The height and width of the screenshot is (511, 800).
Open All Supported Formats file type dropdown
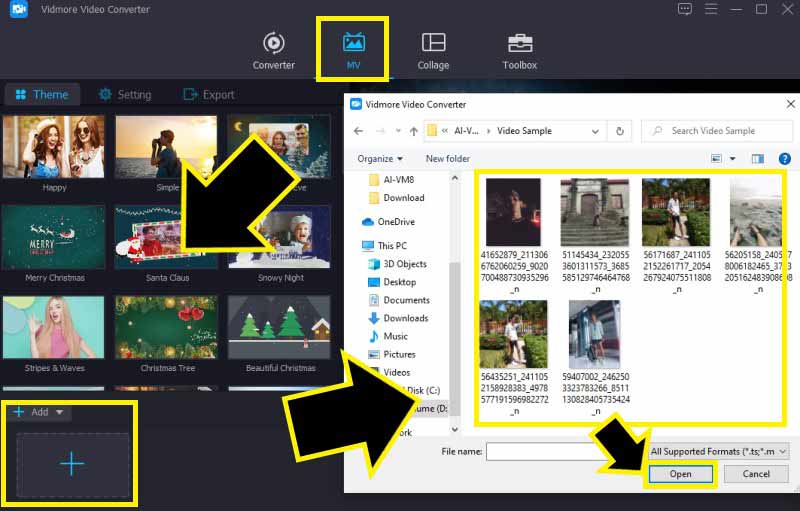[x=719, y=452]
